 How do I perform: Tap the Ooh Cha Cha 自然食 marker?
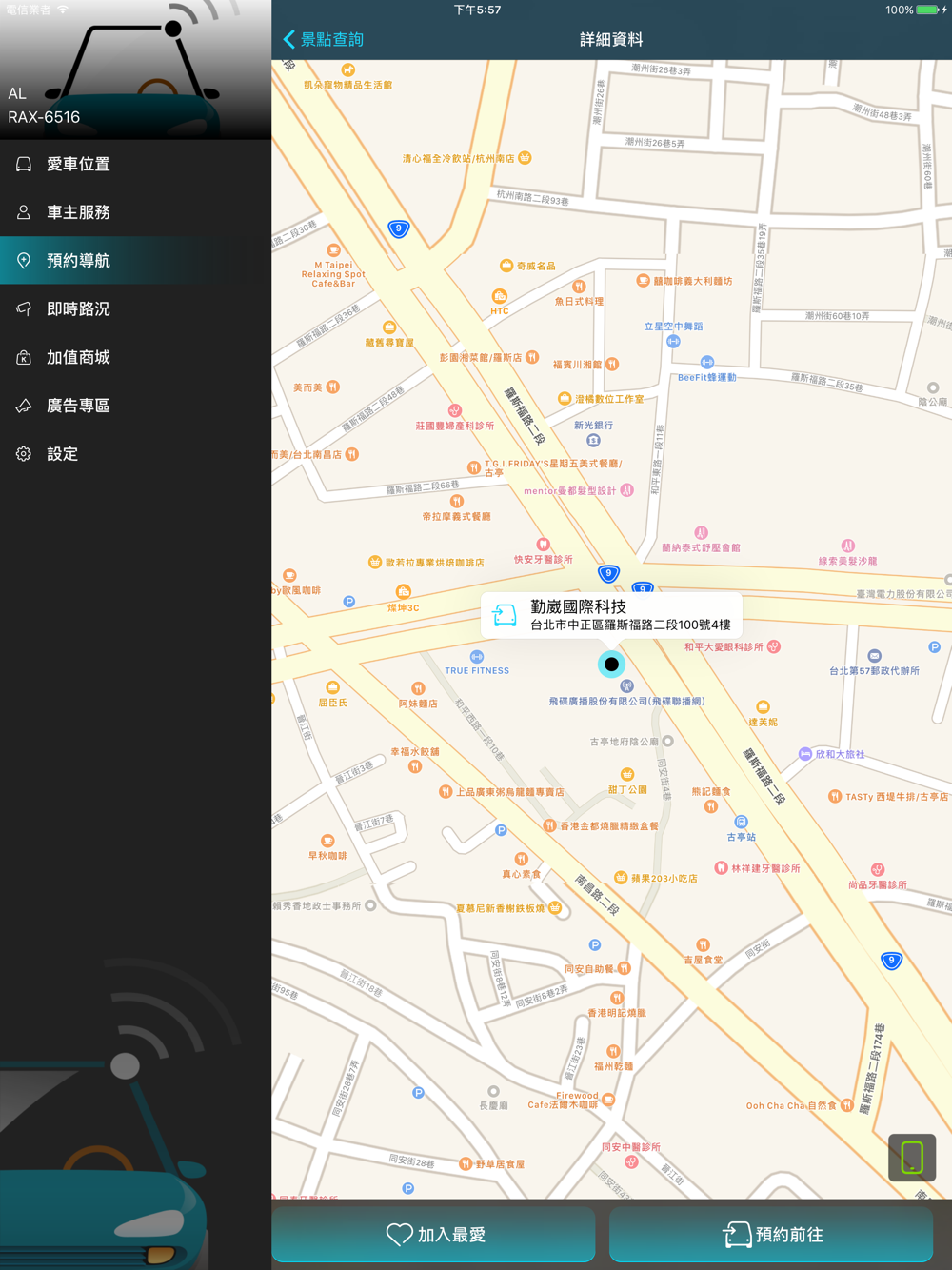pos(846,1105)
